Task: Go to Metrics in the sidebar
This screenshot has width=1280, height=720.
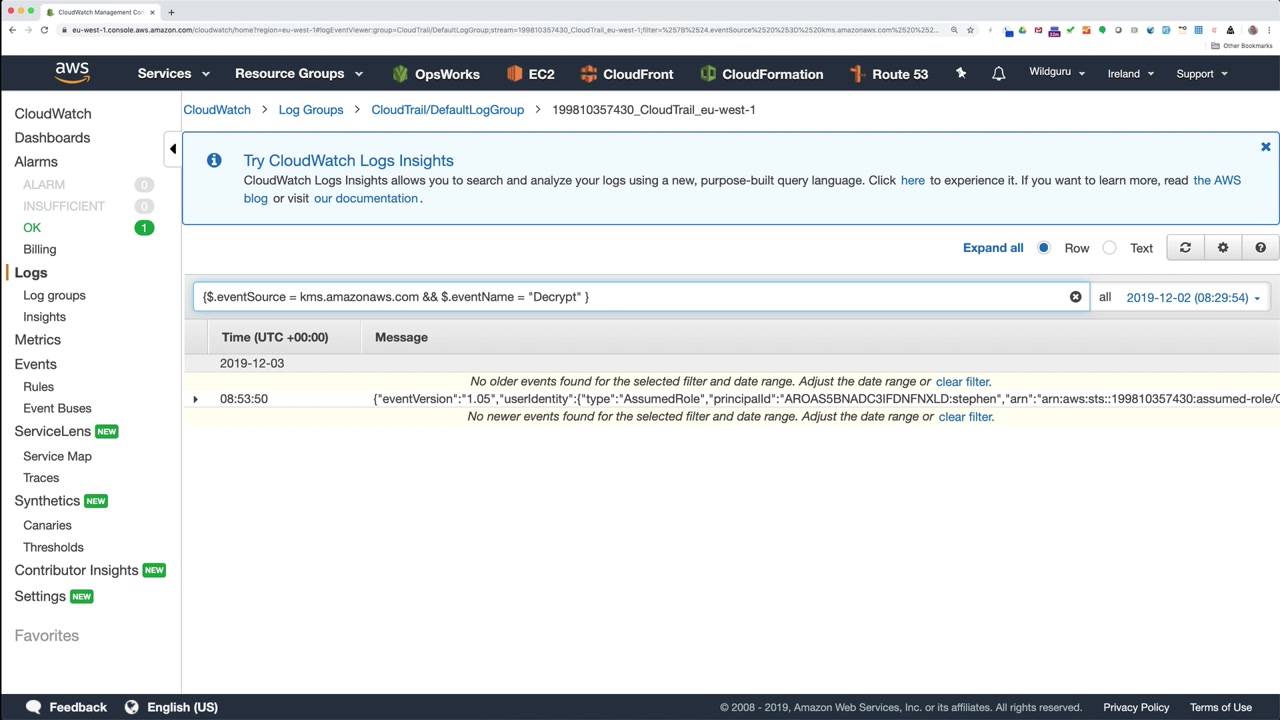Action: click(x=37, y=340)
